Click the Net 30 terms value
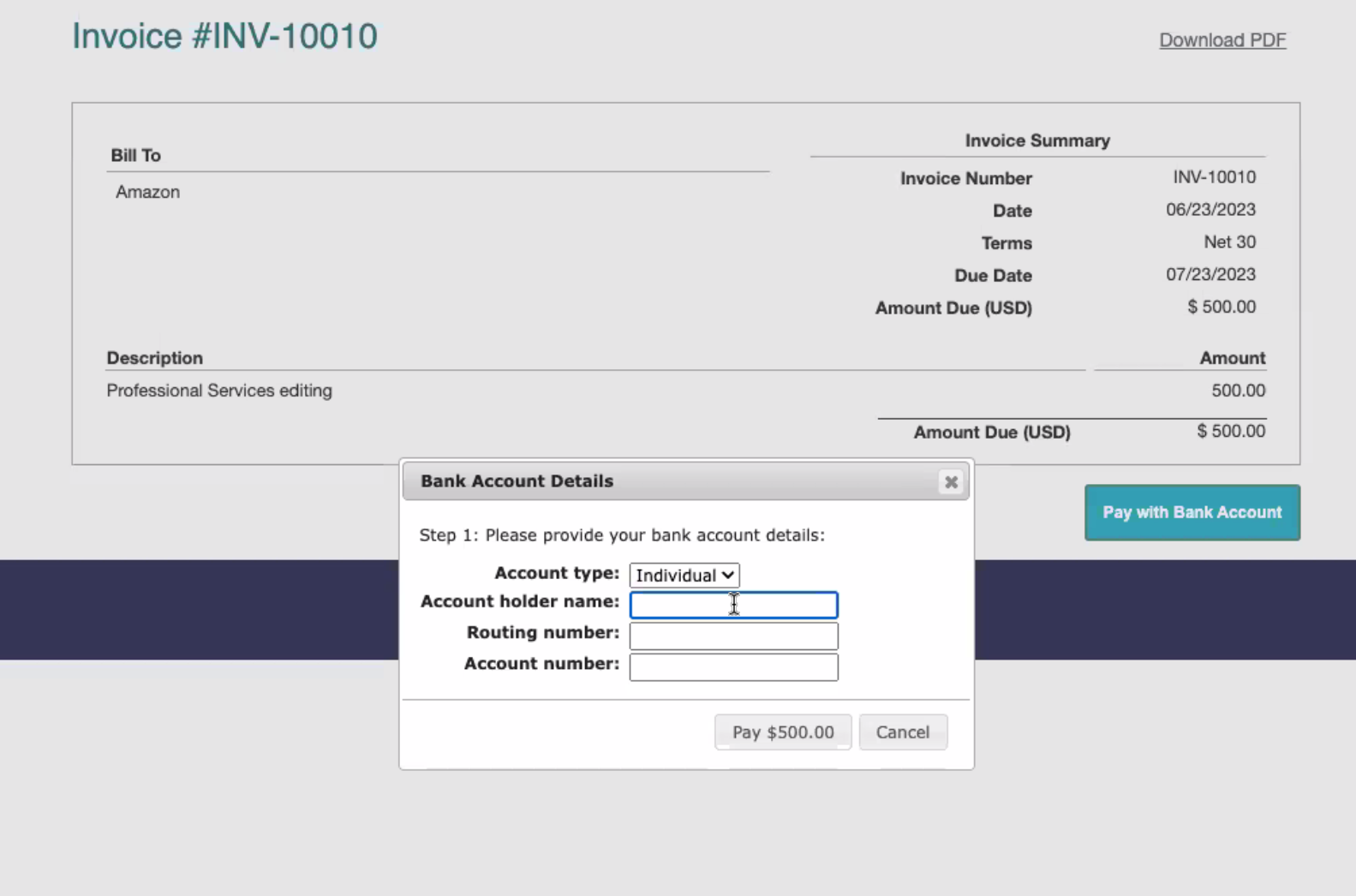1356x896 pixels. point(1230,242)
